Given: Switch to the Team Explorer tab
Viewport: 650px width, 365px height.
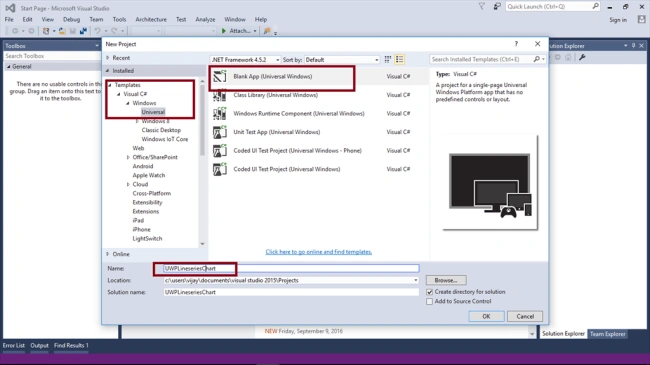Looking at the screenshot, I should point(607,334).
